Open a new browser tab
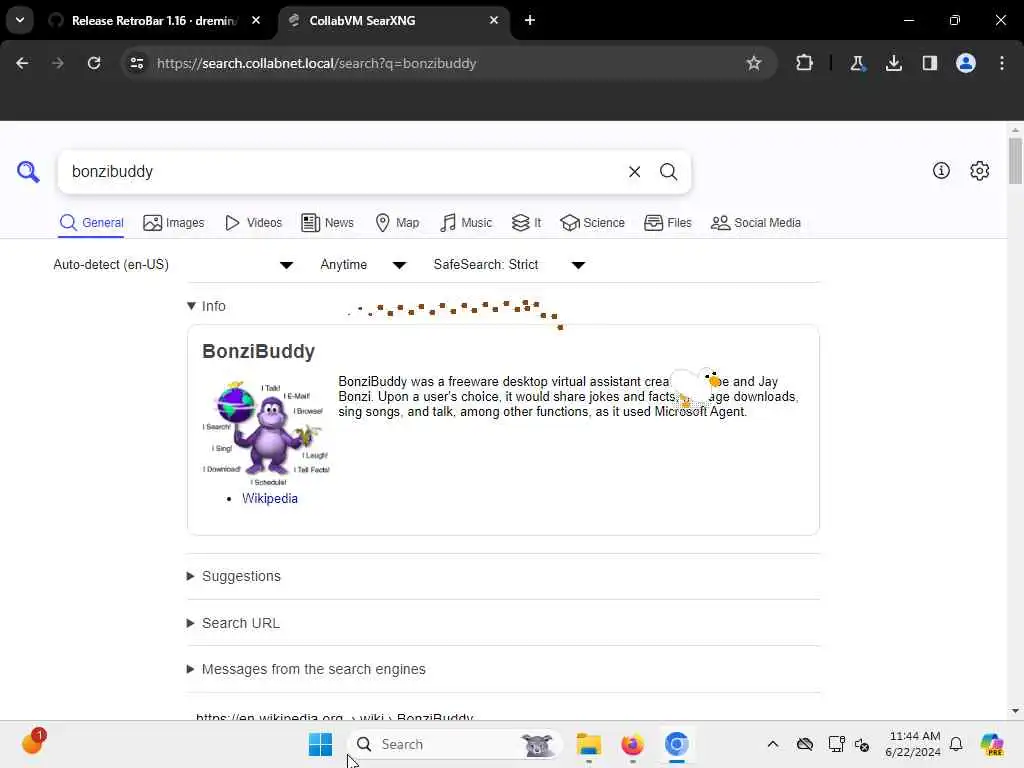1024x768 pixels. 530,20
